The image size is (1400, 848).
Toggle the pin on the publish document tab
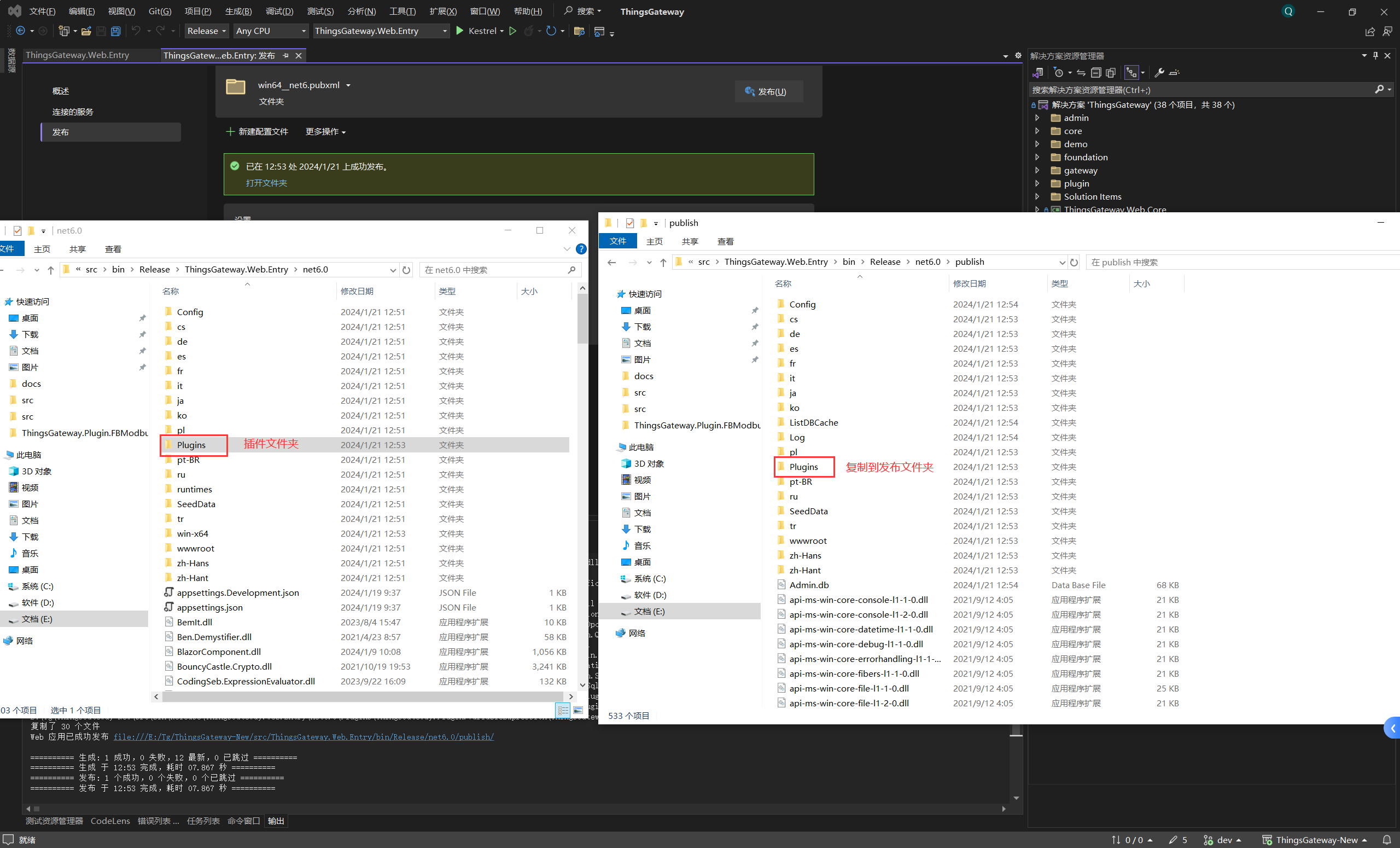click(x=285, y=56)
